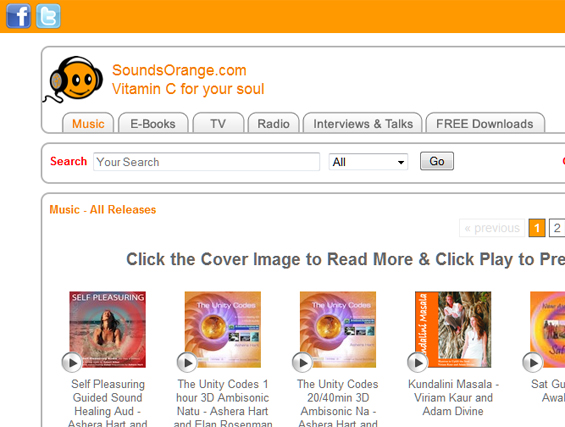Open the Kundalini Masala cover image
Image resolution: width=565 pixels, height=427 pixels.
tap(453, 329)
